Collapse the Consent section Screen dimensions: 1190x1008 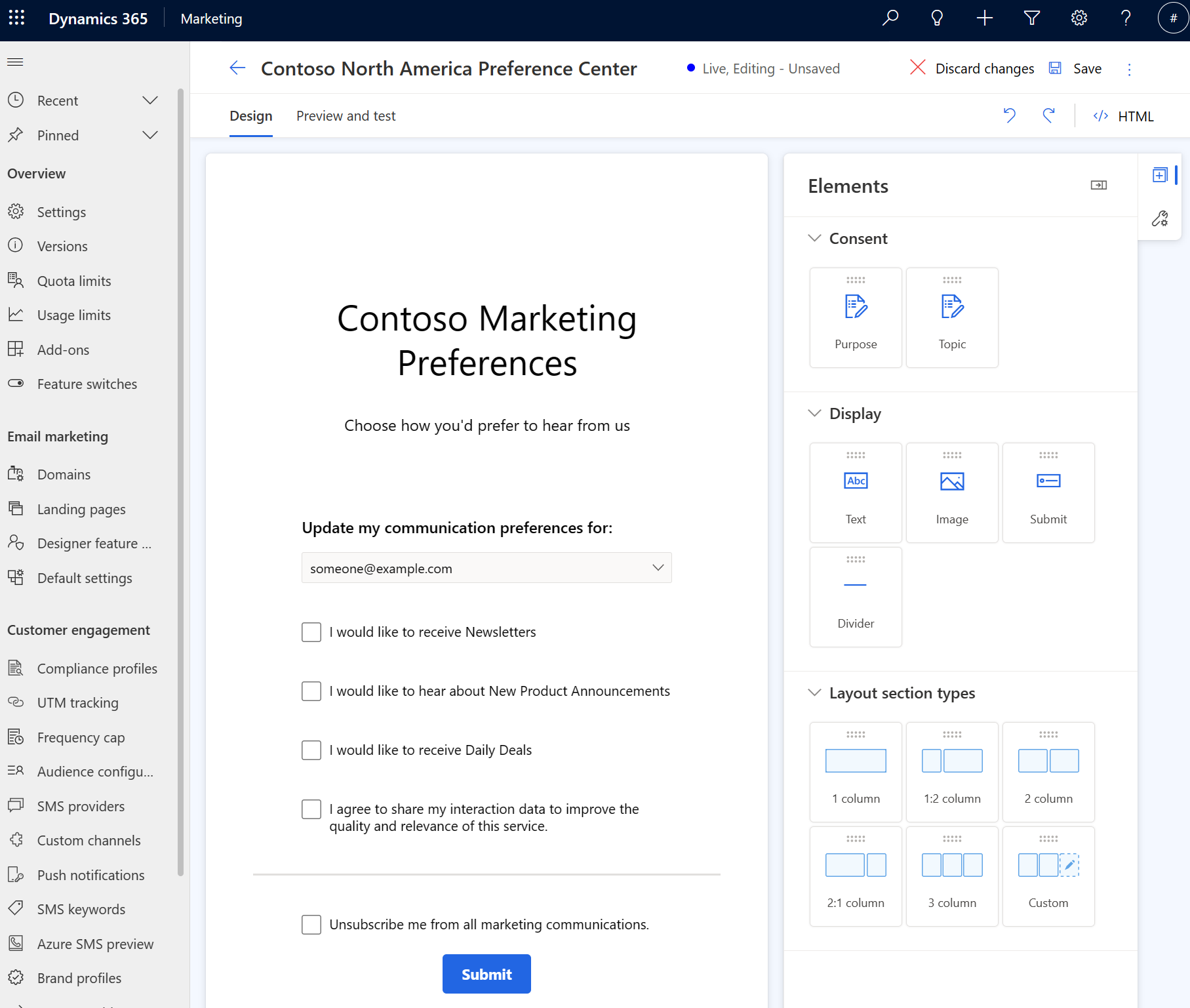coord(814,238)
